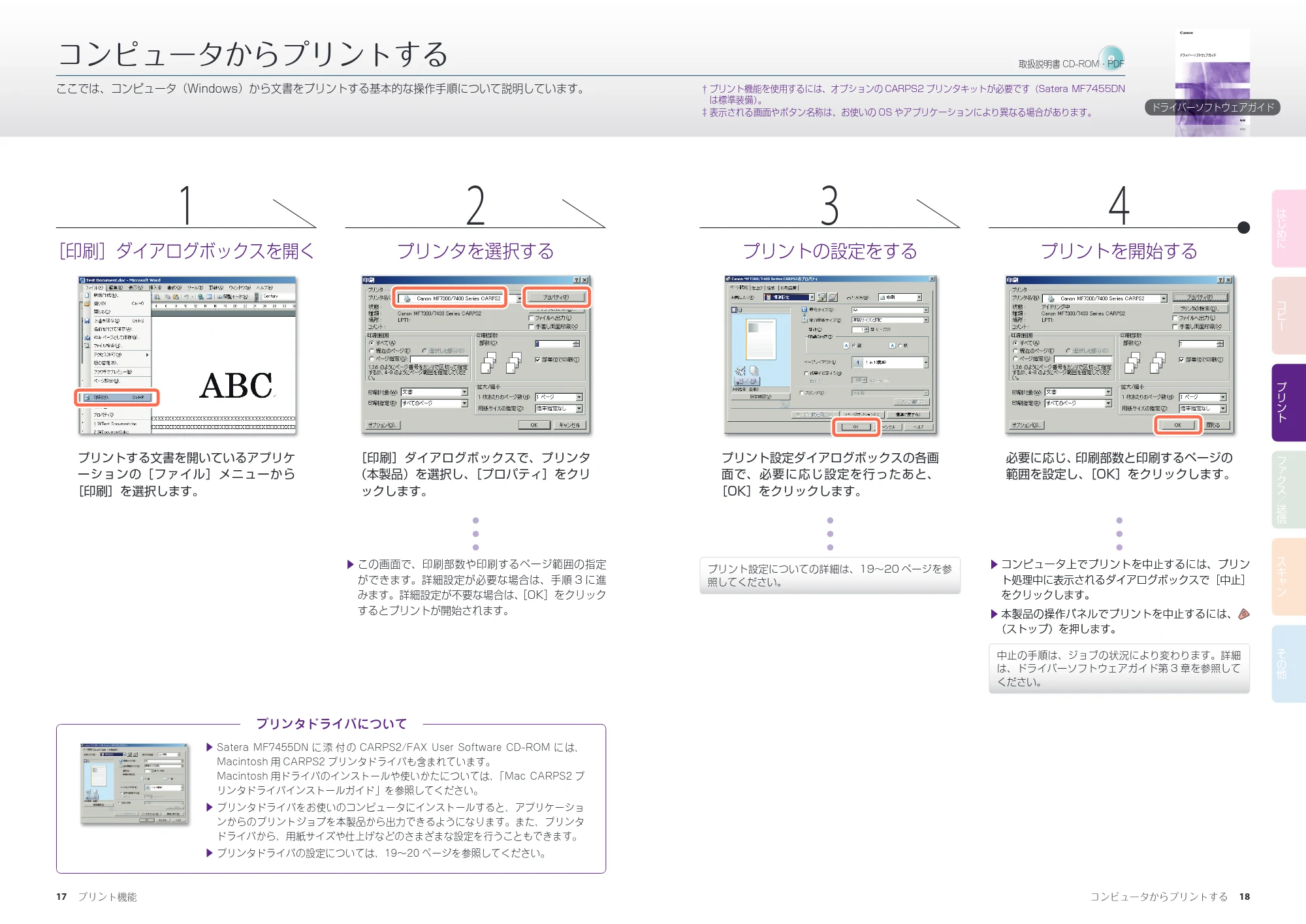
Task: Click the undo arrow icon in Word's toolbar
Action: (186, 296)
